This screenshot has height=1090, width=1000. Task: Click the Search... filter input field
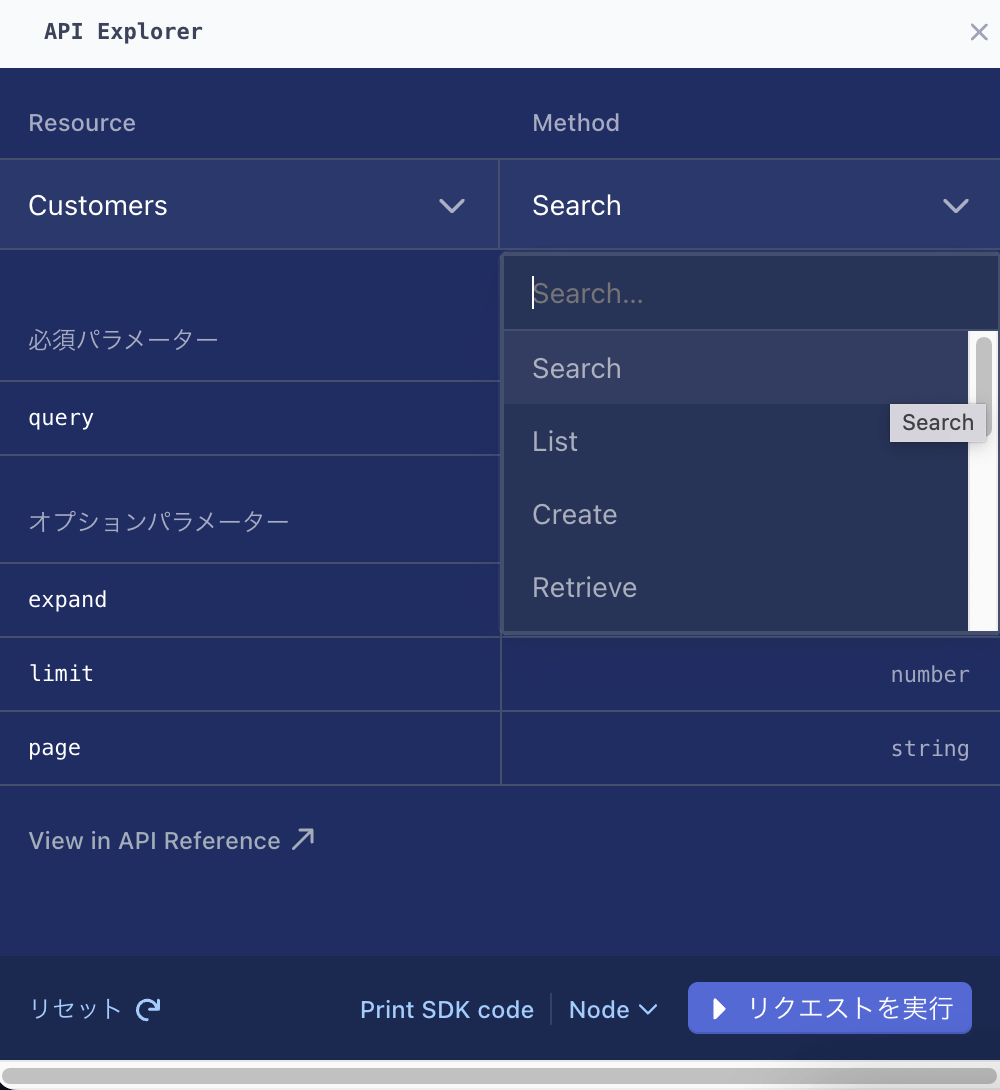pos(700,293)
